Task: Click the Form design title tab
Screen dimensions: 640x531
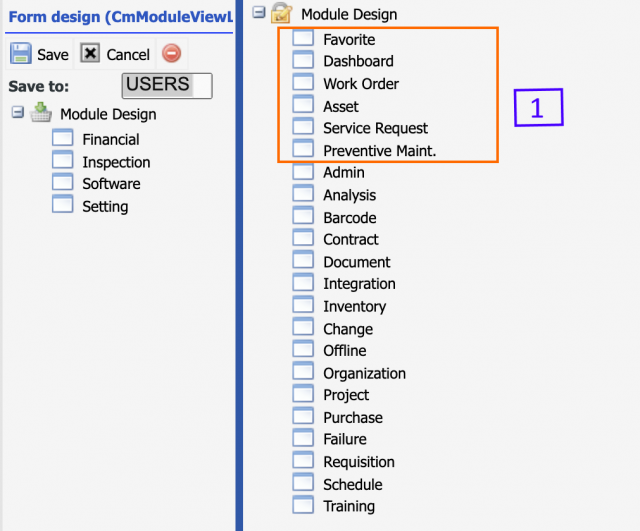Action: click(x=120, y=15)
